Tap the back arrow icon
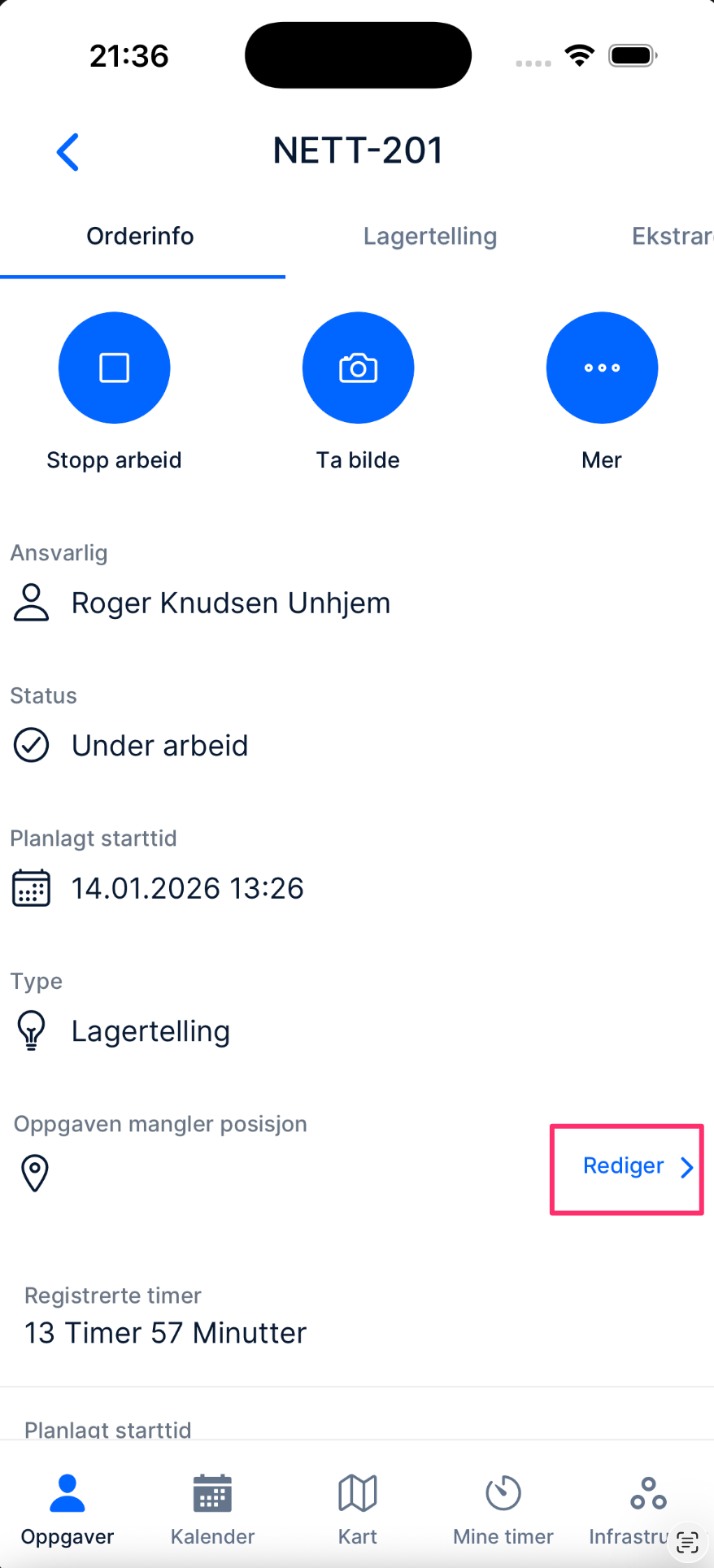 (68, 152)
